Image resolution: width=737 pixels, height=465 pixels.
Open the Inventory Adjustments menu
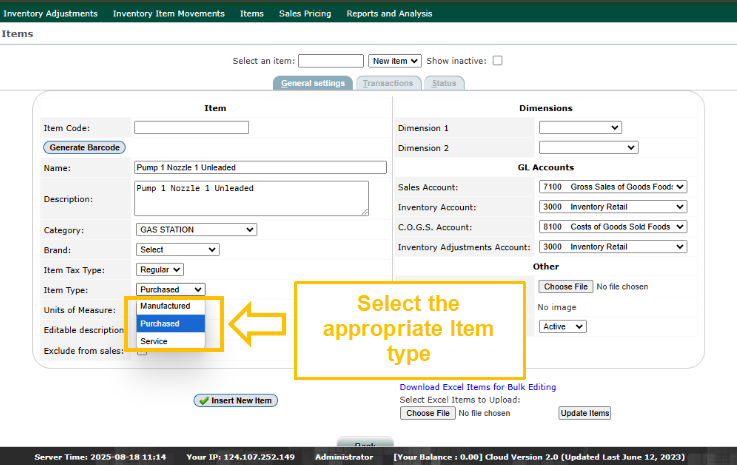pyautogui.click(x=50, y=14)
